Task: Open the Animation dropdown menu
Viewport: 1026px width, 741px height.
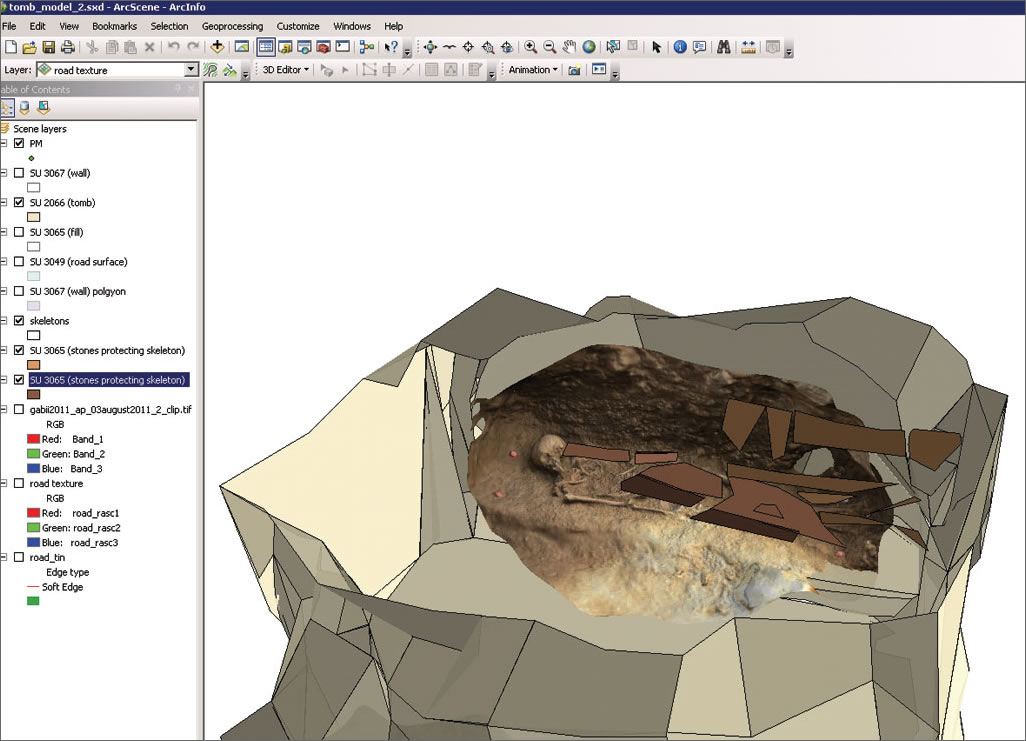Action: pyautogui.click(x=533, y=70)
